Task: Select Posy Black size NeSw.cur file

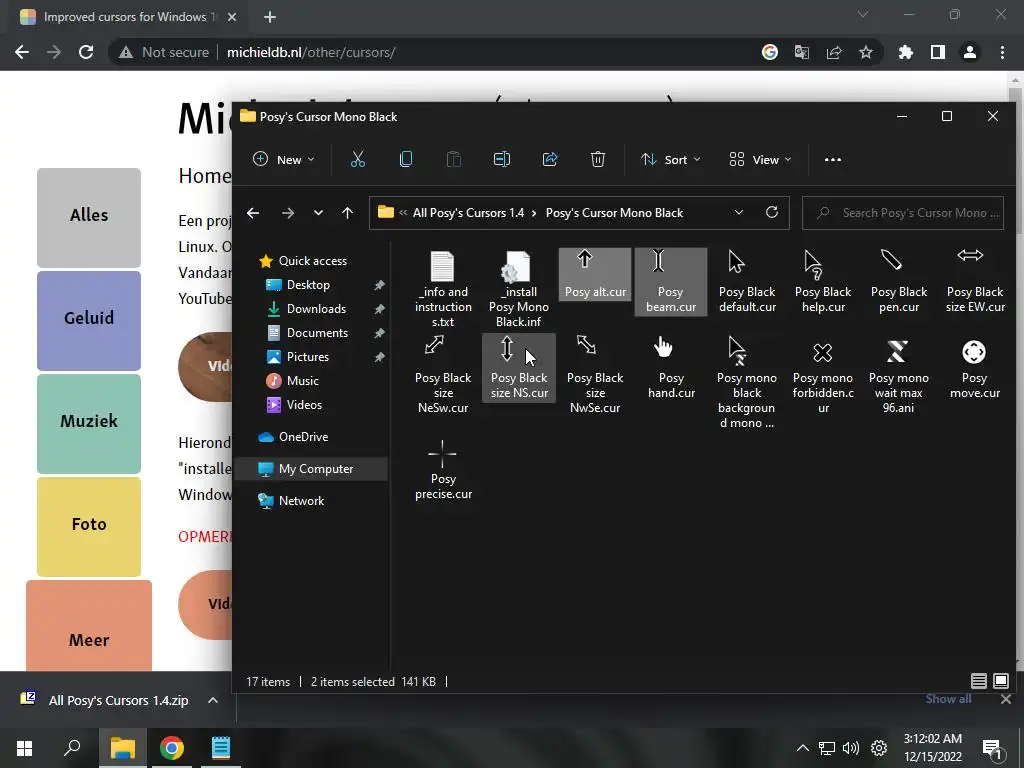Action: [443, 375]
